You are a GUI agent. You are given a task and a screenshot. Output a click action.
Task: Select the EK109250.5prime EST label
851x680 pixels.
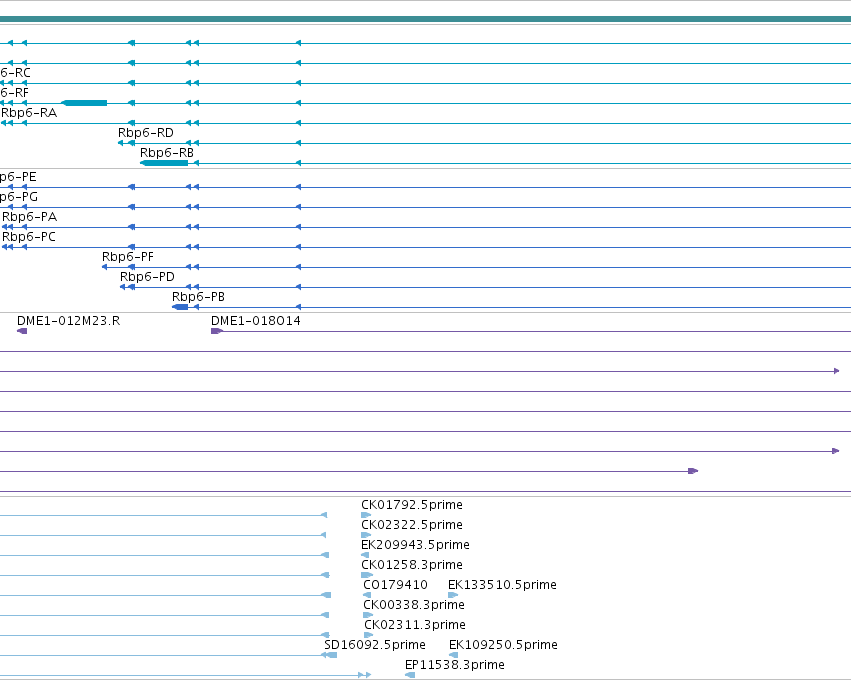[503, 645]
